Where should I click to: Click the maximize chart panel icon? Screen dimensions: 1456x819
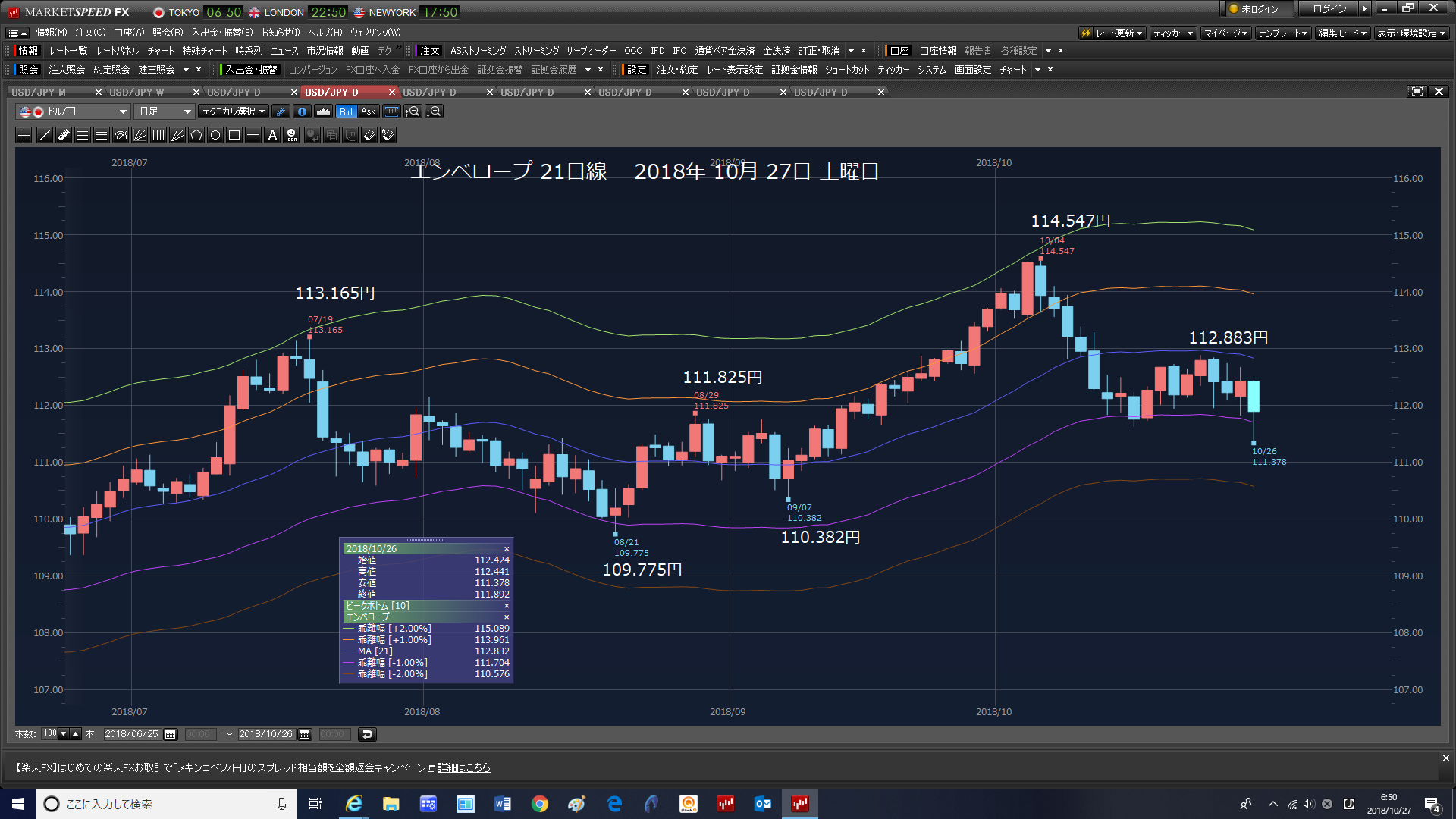(1417, 92)
